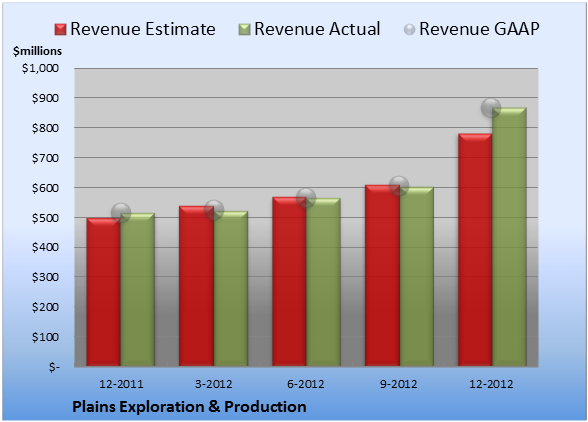Click the $700 y-axis label
The image size is (588, 422).
click(x=45, y=158)
